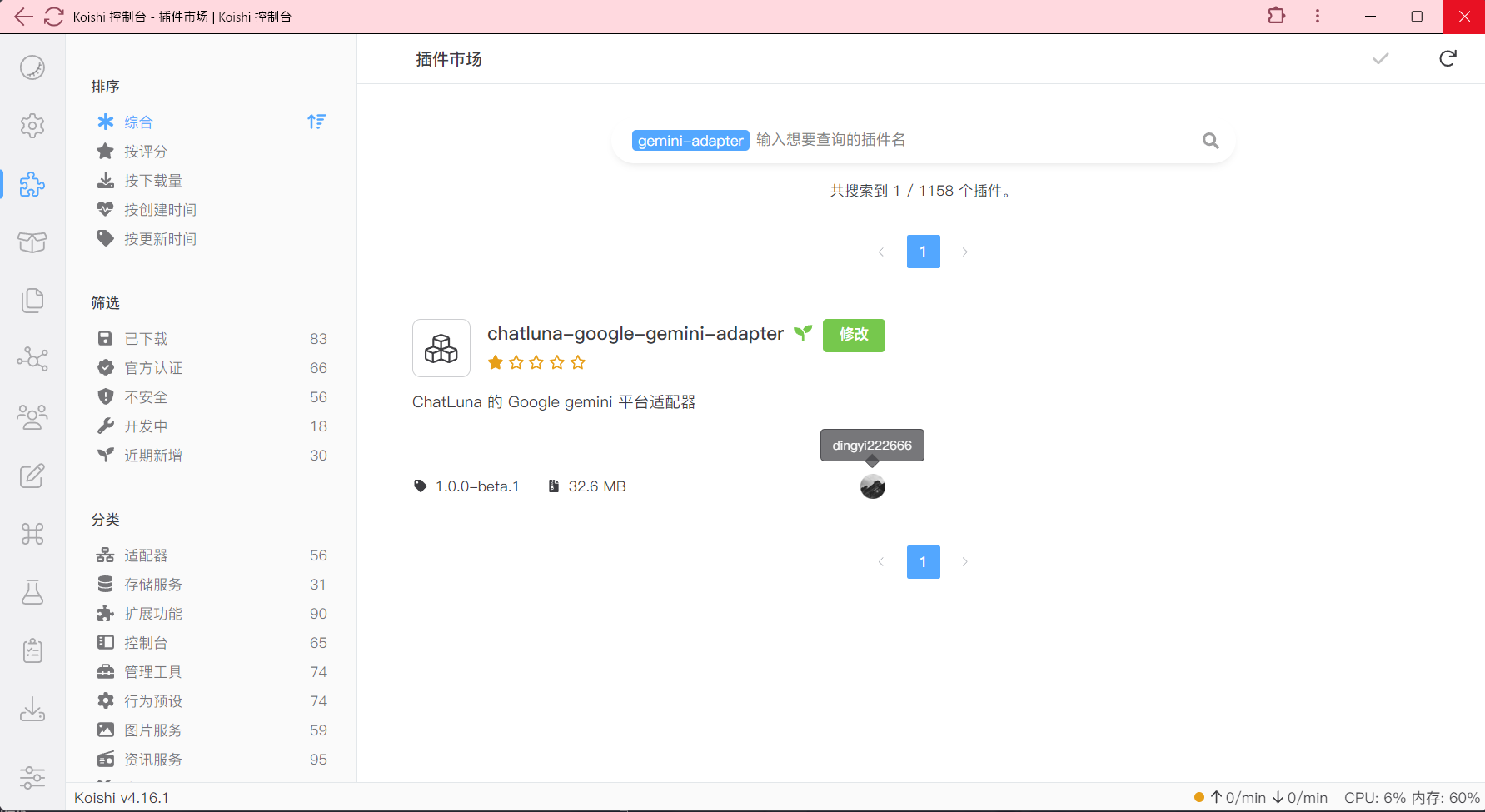Open the three-dot menu in title bar
The image size is (1485, 812).
coord(1317,16)
